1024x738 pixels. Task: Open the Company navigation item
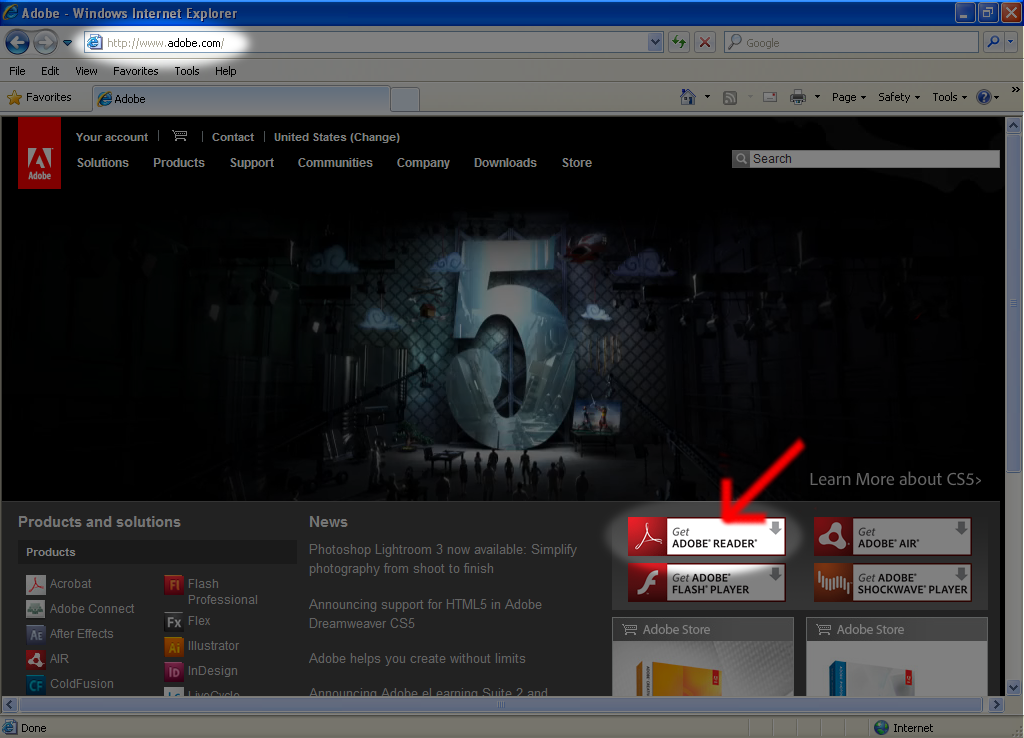[x=423, y=163]
